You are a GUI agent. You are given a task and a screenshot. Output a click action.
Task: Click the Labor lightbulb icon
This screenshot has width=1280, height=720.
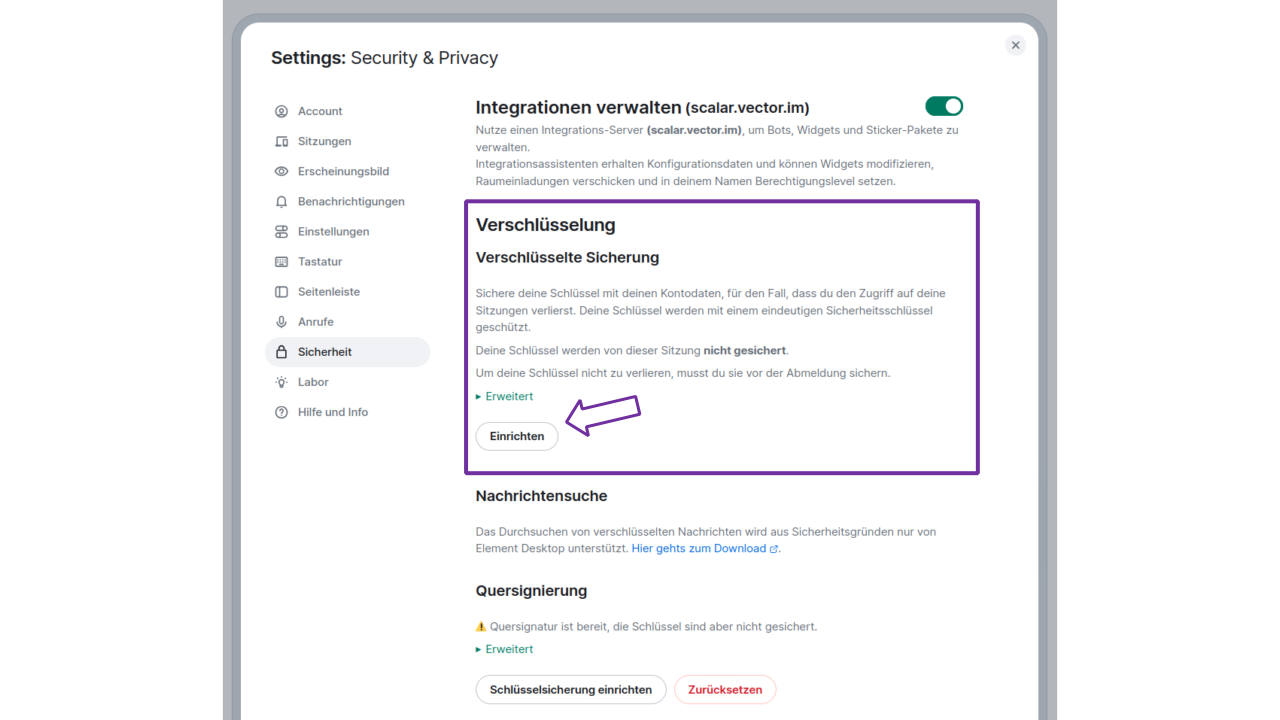click(x=281, y=382)
